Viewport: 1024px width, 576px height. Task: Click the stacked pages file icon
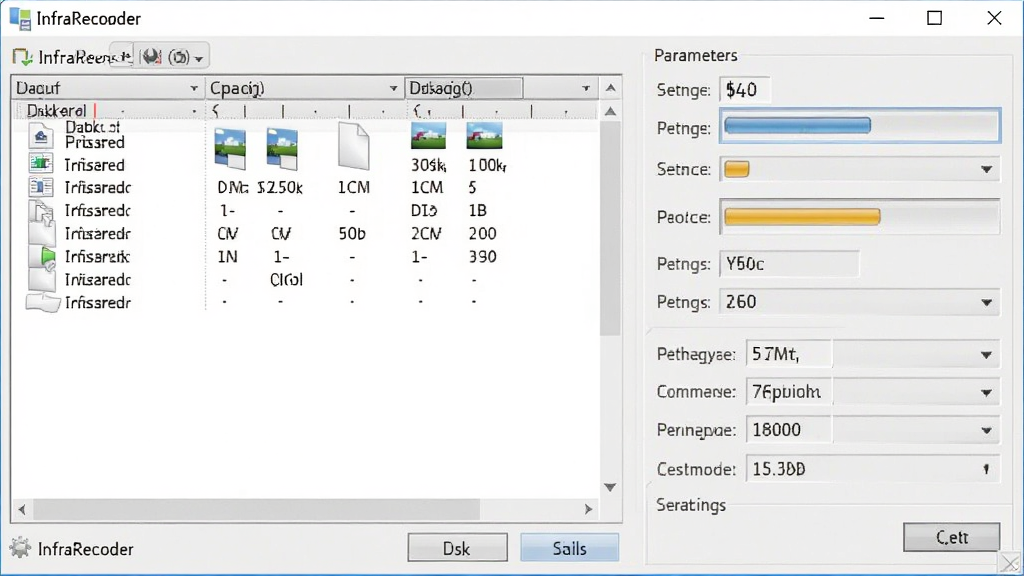click(42, 212)
